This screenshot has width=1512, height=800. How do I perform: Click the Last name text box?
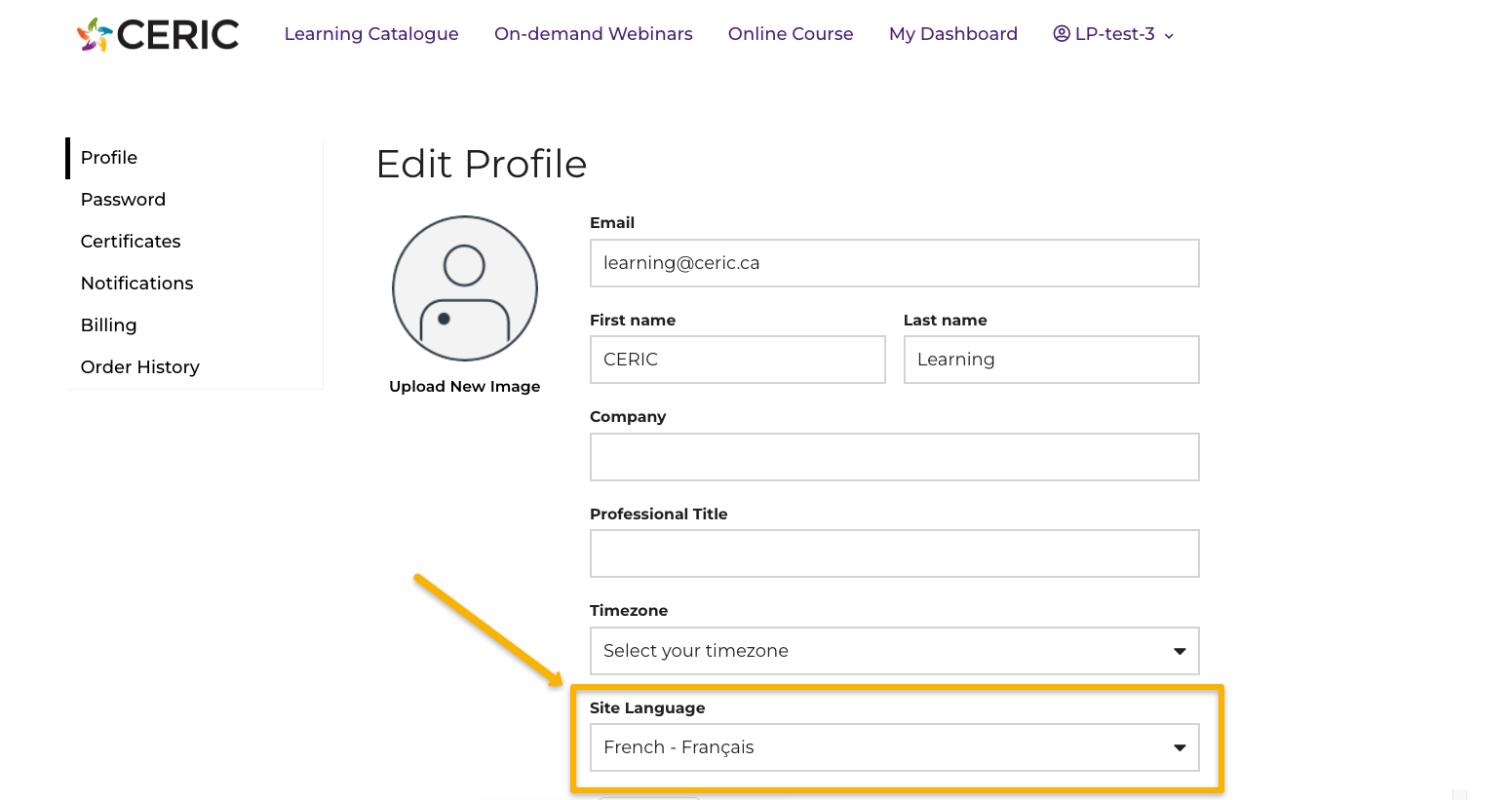tap(1051, 360)
